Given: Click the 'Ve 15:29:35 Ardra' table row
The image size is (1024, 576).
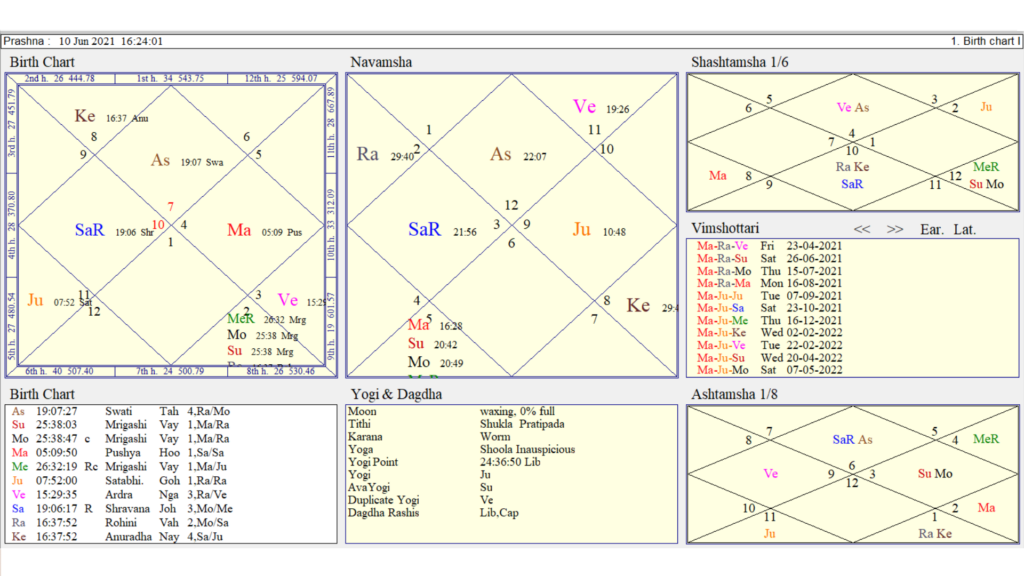Looking at the screenshot, I should 121,495.
